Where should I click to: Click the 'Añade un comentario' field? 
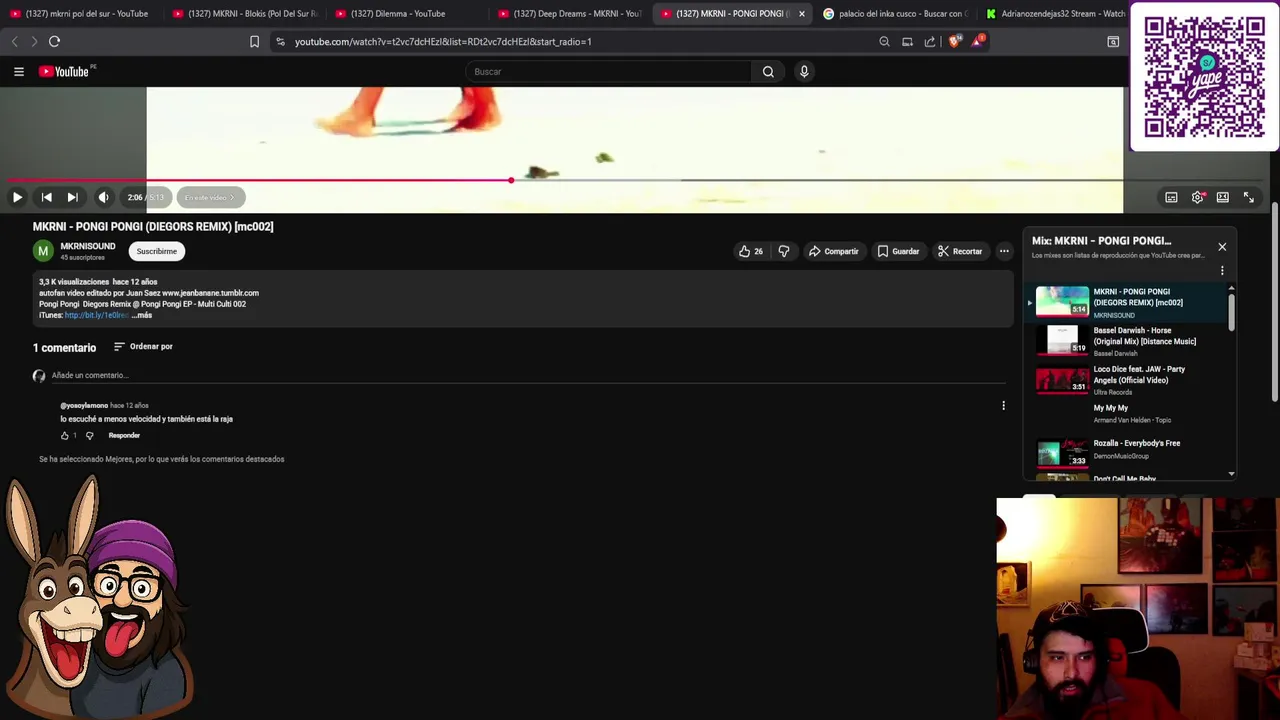tap(529, 376)
